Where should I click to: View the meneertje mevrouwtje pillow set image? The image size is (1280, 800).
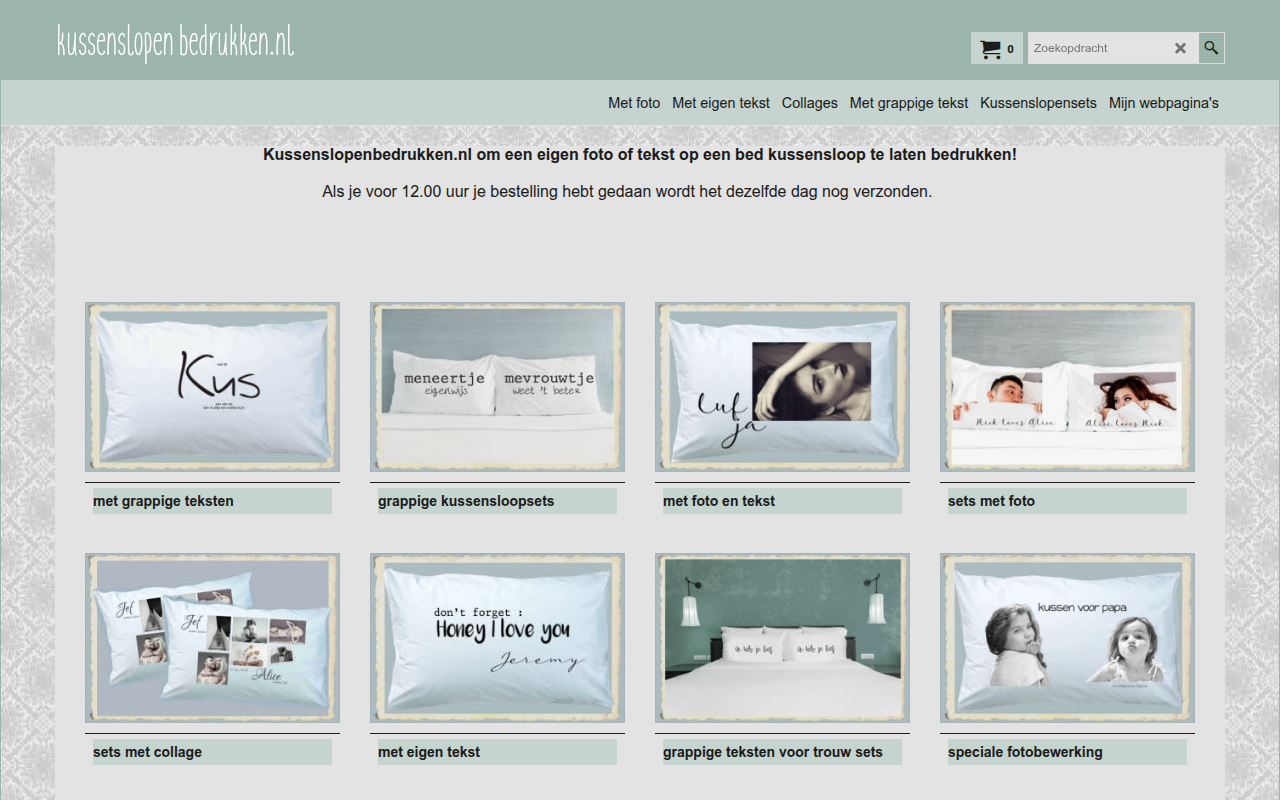coord(497,387)
